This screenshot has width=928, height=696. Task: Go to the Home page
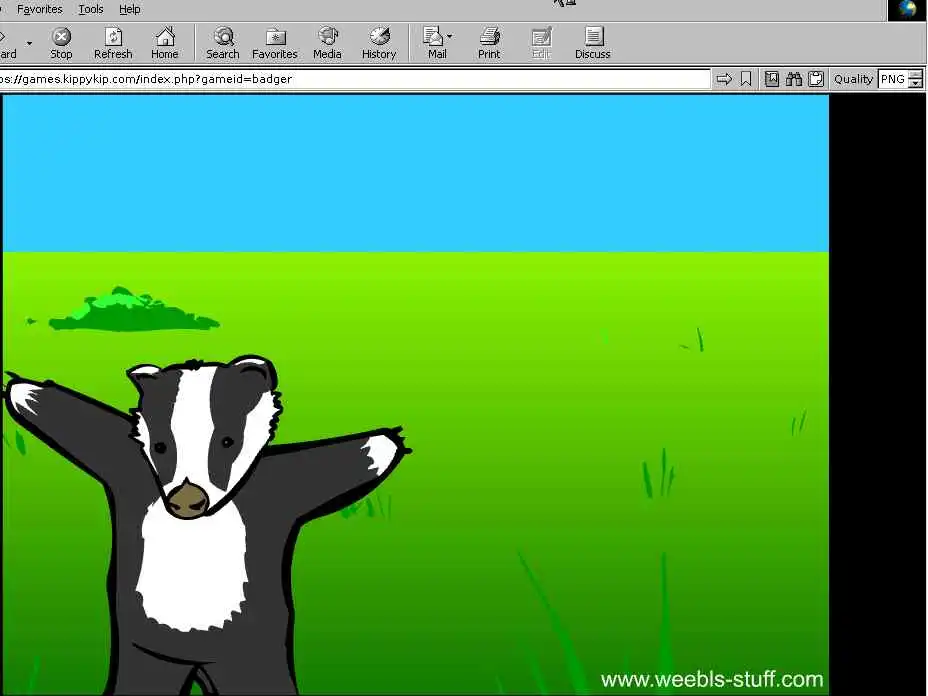pyautogui.click(x=165, y=43)
